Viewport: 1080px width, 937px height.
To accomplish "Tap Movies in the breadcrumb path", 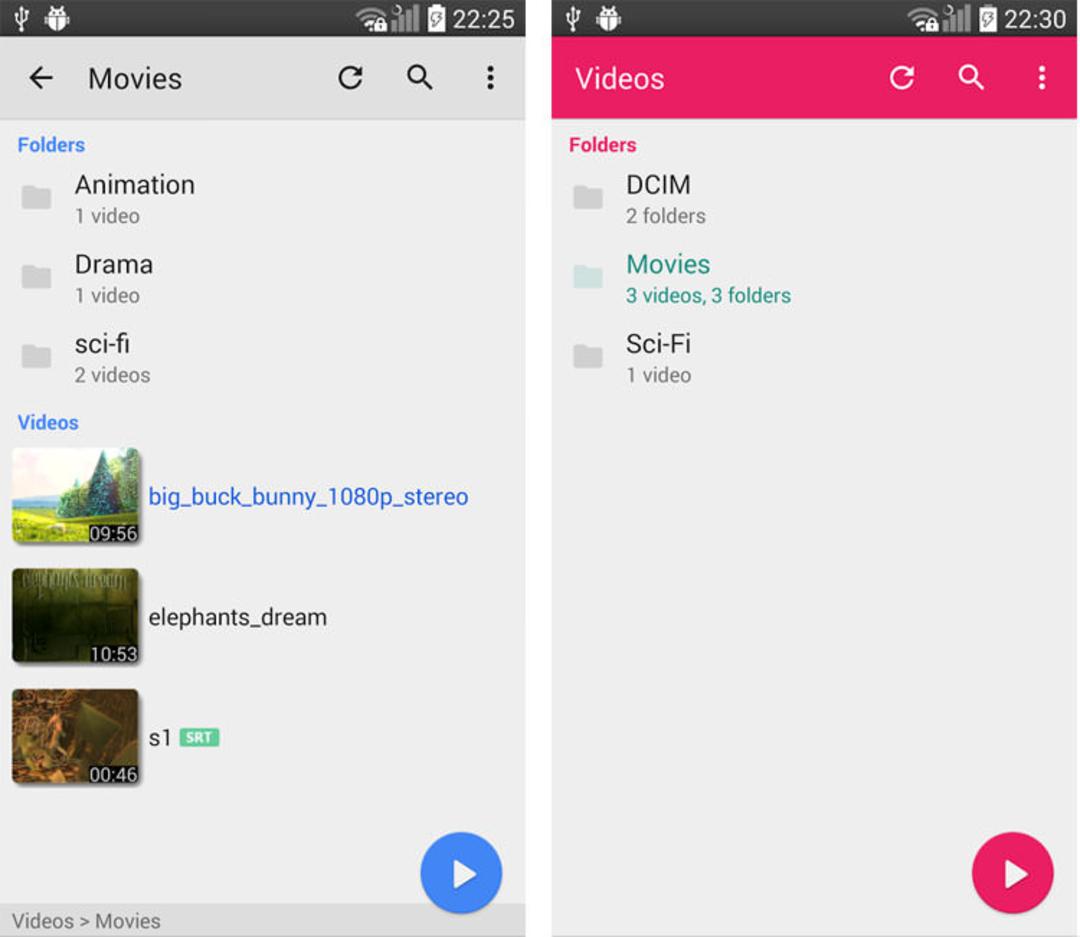I will click(128, 921).
